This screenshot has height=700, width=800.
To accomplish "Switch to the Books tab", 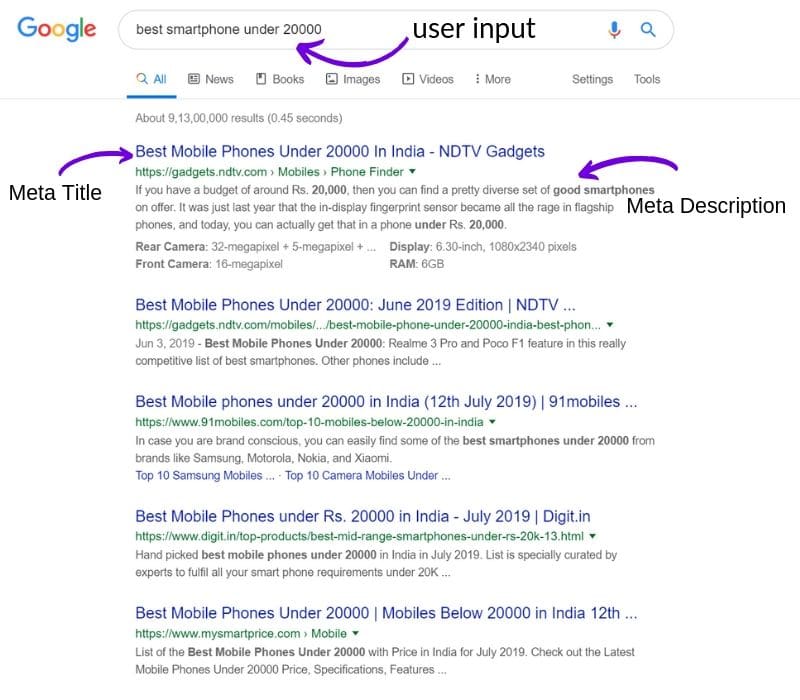I will pos(280,79).
